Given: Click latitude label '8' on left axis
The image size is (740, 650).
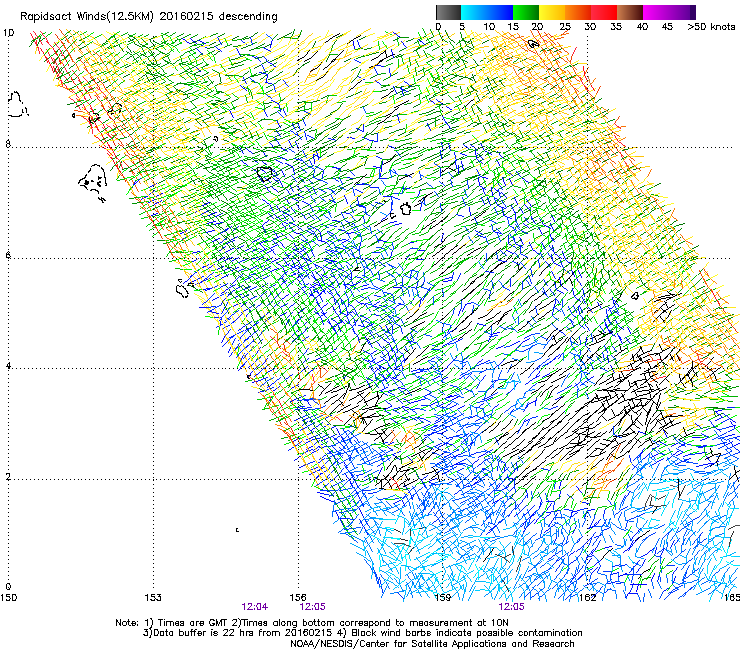Looking at the screenshot, I should pyautogui.click(x=8, y=144).
